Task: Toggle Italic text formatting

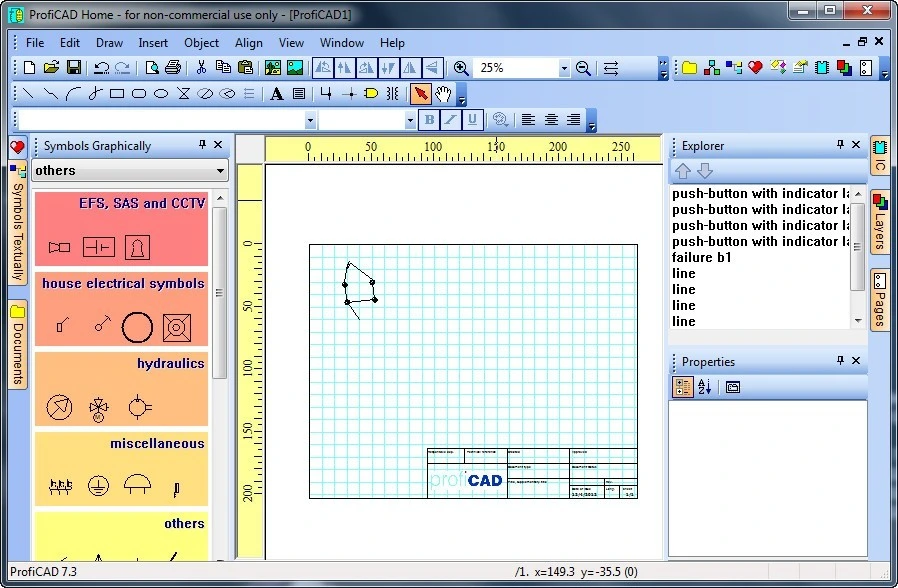Action: click(x=451, y=120)
